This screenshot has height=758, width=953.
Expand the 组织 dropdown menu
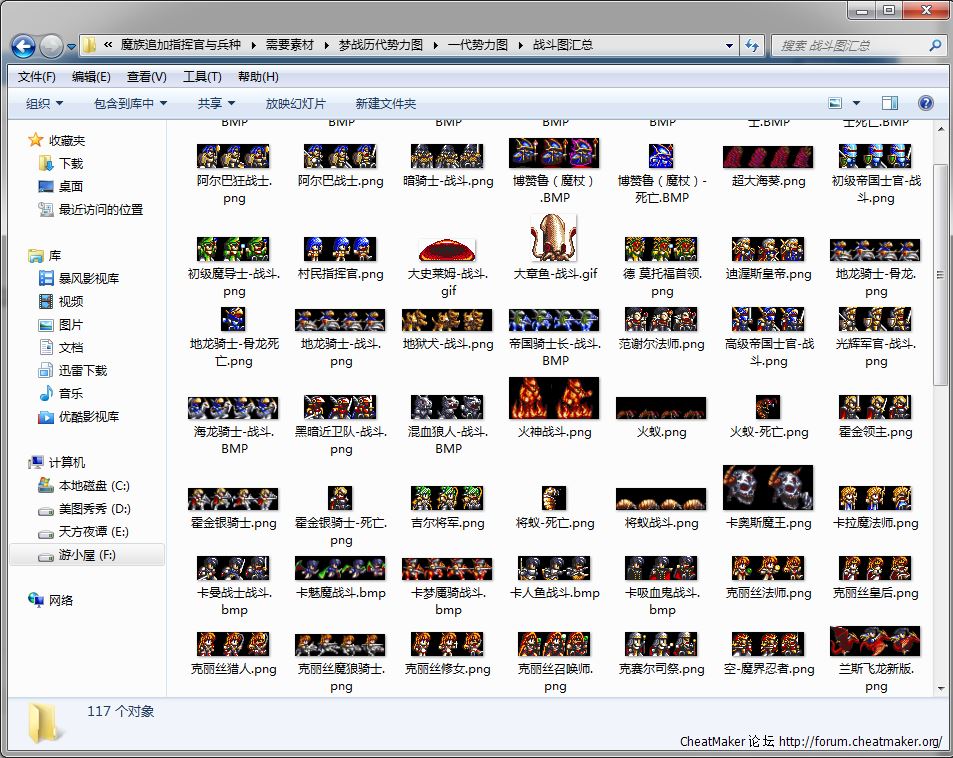[44, 104]
